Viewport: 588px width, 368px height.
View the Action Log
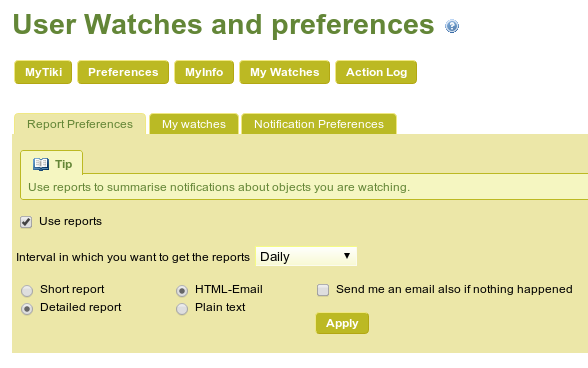coord(376,72)
